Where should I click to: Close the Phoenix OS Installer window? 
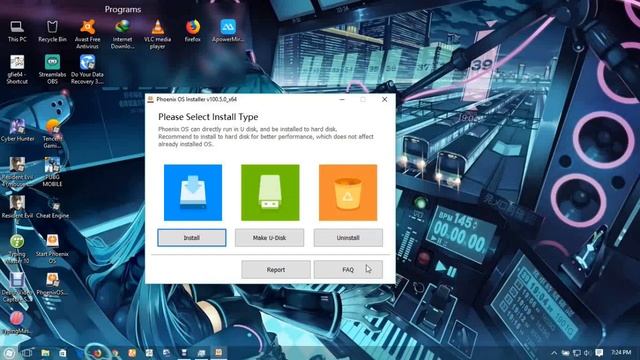tap(384, 99)
